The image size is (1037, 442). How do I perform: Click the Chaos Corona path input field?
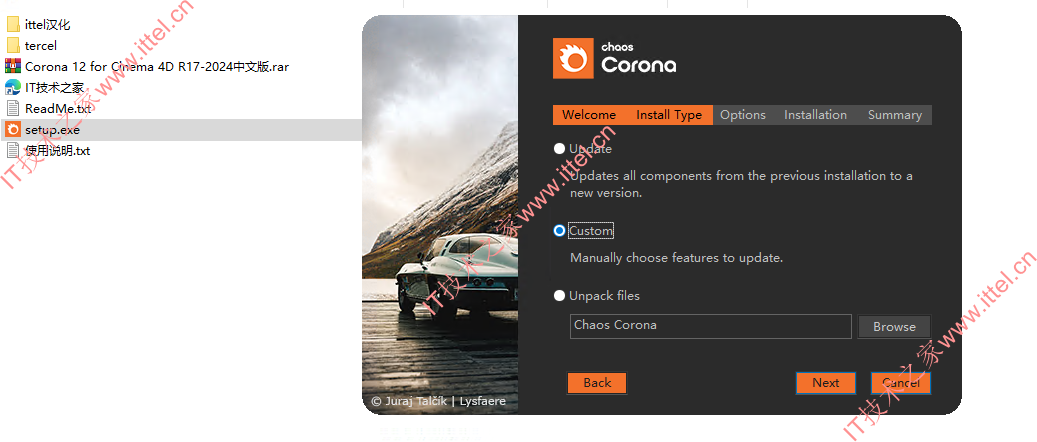711,327
